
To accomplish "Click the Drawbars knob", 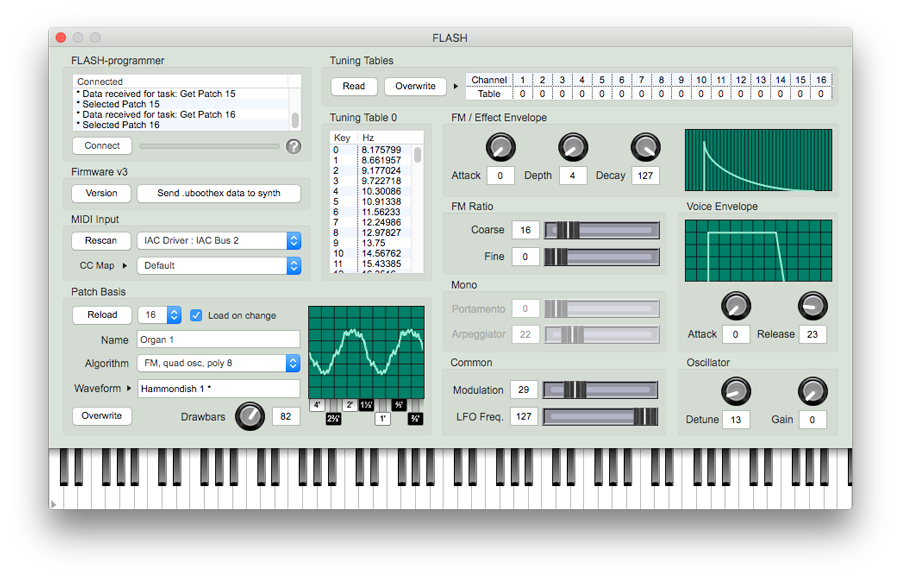I will tap(249, 415).
